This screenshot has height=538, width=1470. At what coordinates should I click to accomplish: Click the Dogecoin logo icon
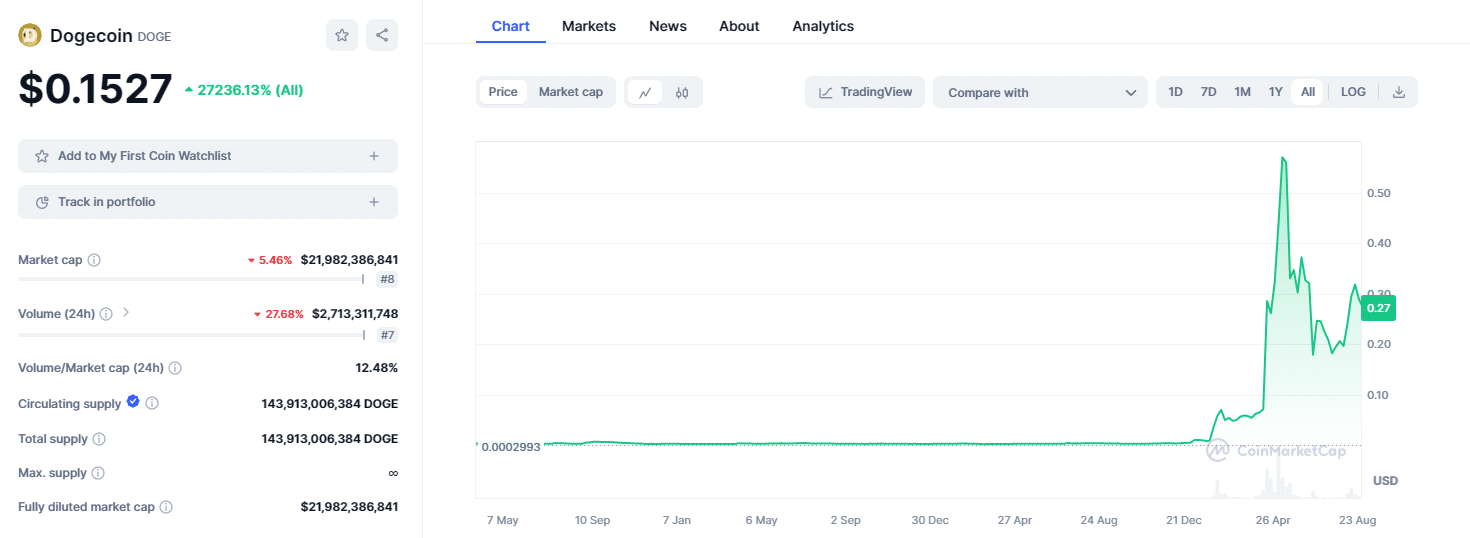point(29,35)
